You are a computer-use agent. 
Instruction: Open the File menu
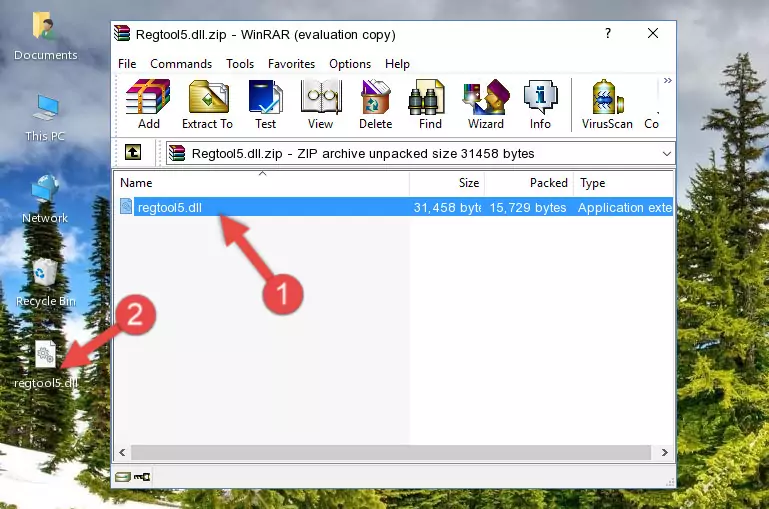(x=127, y=64)
